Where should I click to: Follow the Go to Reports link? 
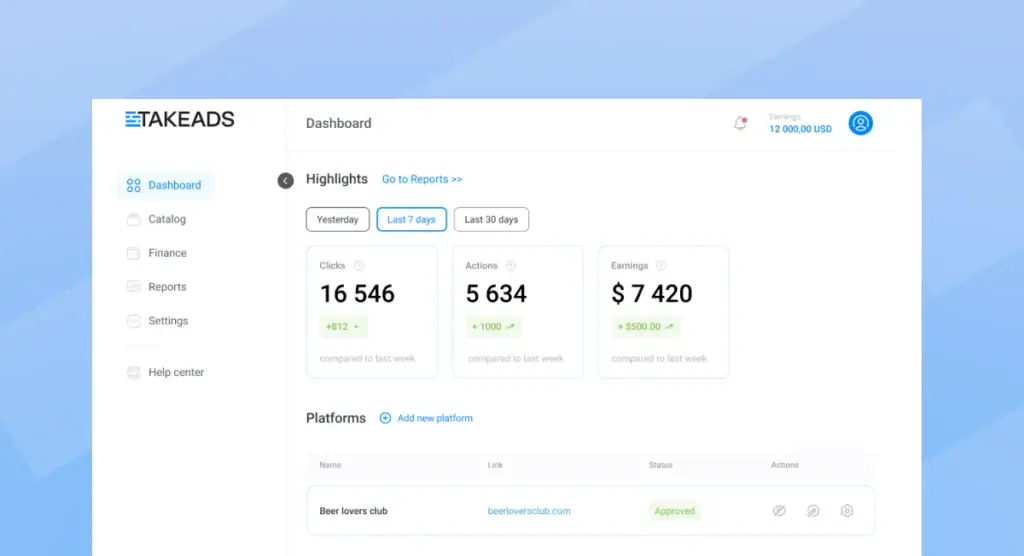tap(422, 179)
